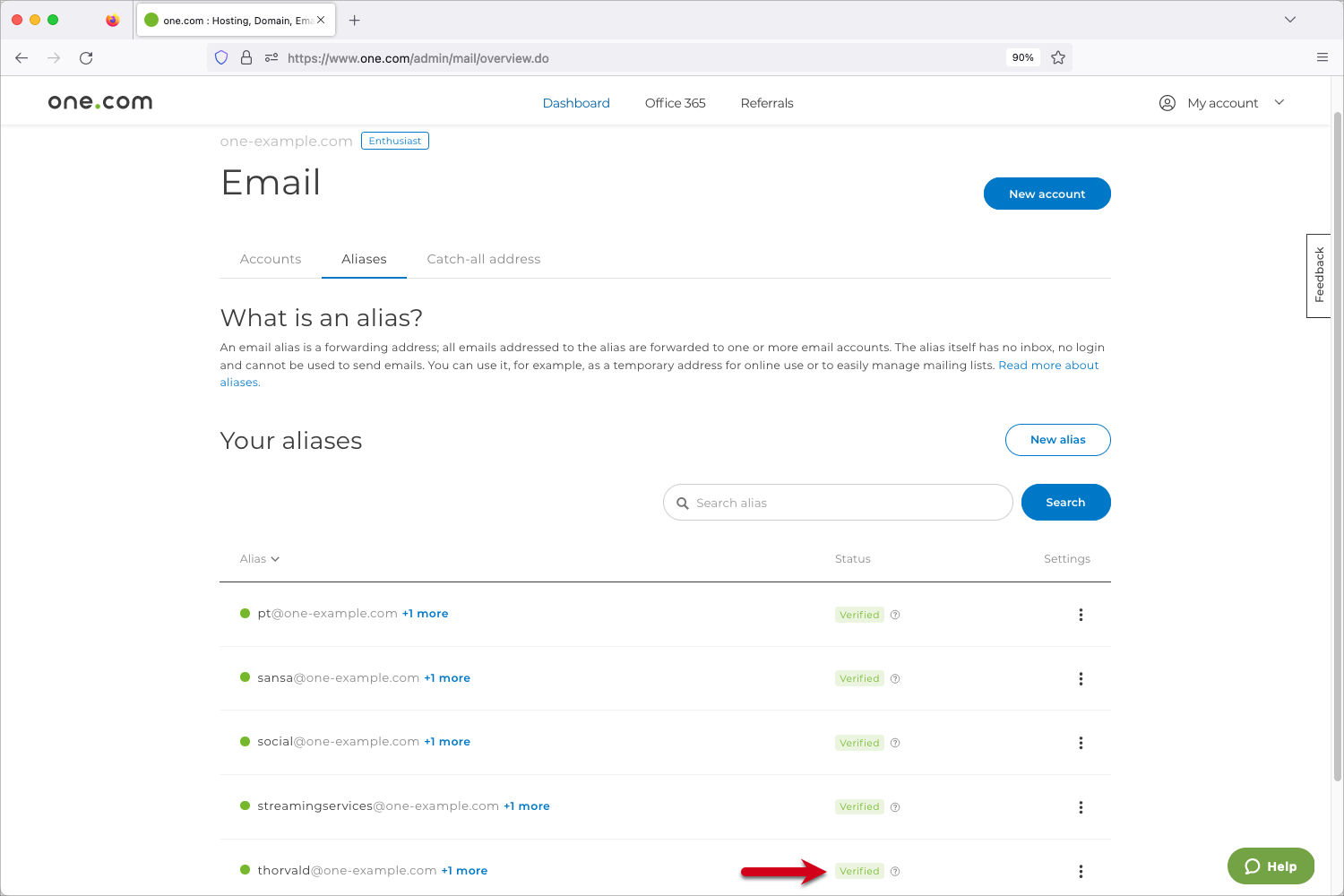
Task: Click the one.com logo
Action: [x=100, y=103]
